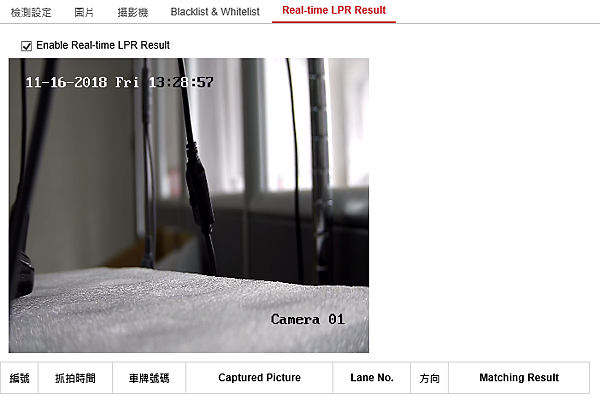Click the Lane No. column header
The height and width of the screenshot is (418, 600).
point(372,378)
